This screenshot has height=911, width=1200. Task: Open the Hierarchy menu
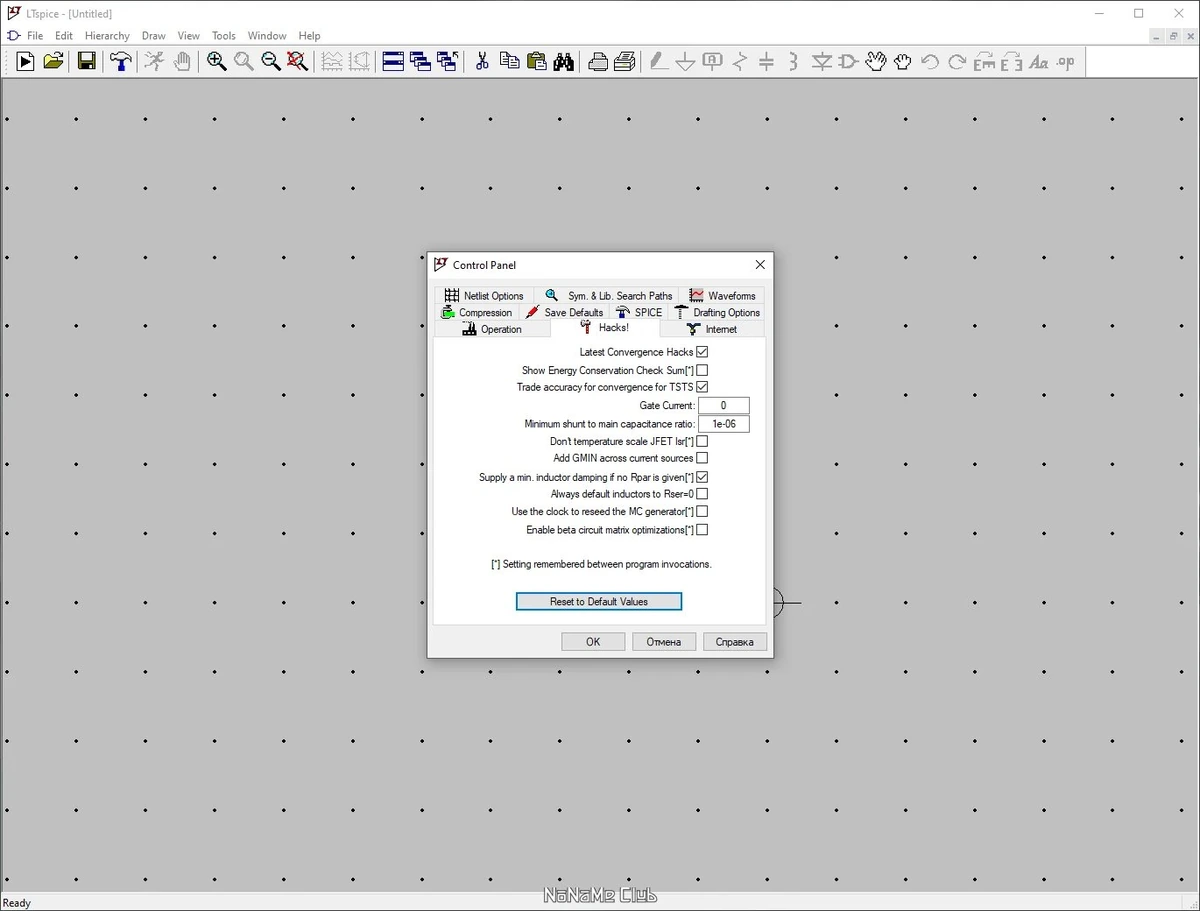click(x=107, y=35)
